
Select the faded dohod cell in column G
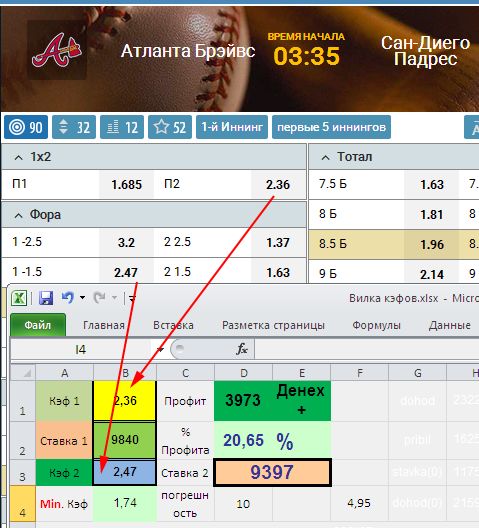(418, 401)
